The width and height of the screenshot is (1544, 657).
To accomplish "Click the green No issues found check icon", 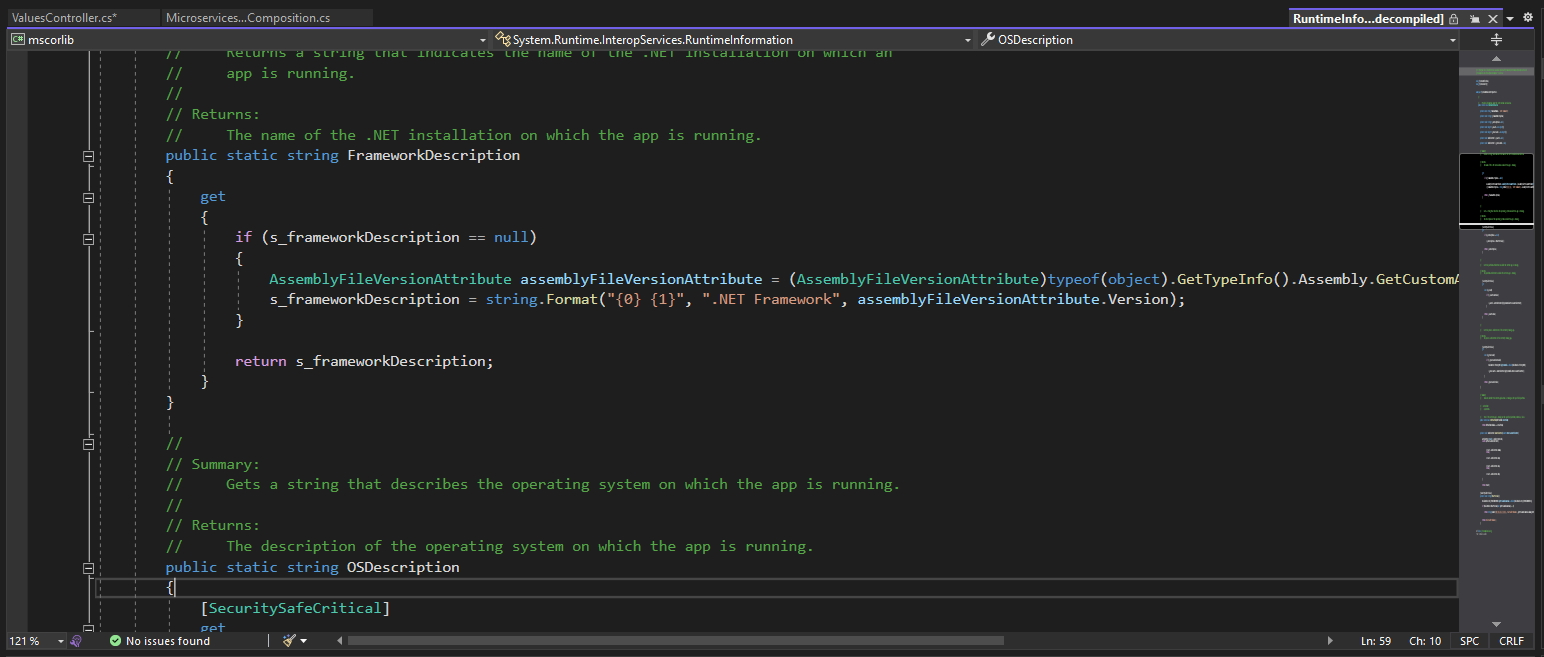I will (113, 641).
